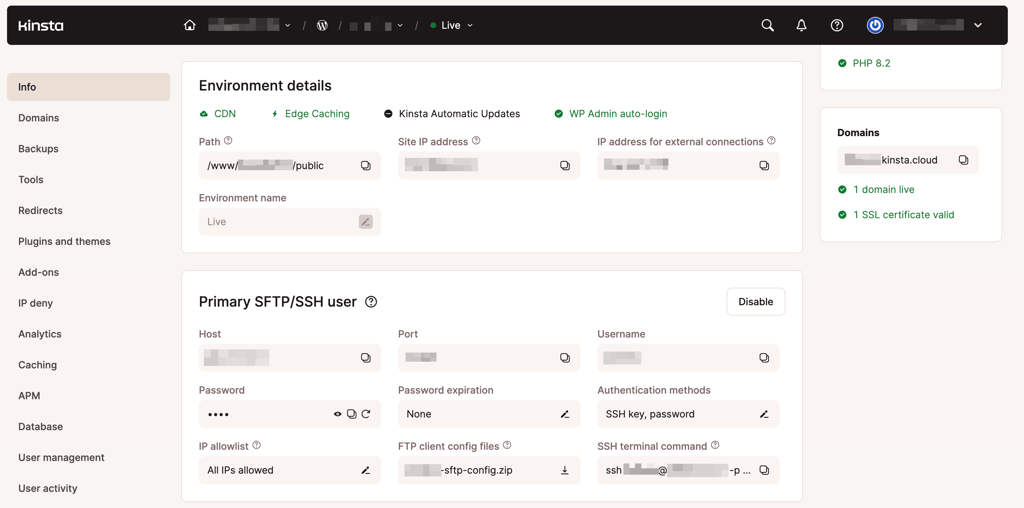Viewport: 1024px width, 508px height.
Task: Click the user avatar power icon
Action: click(875, 25)
